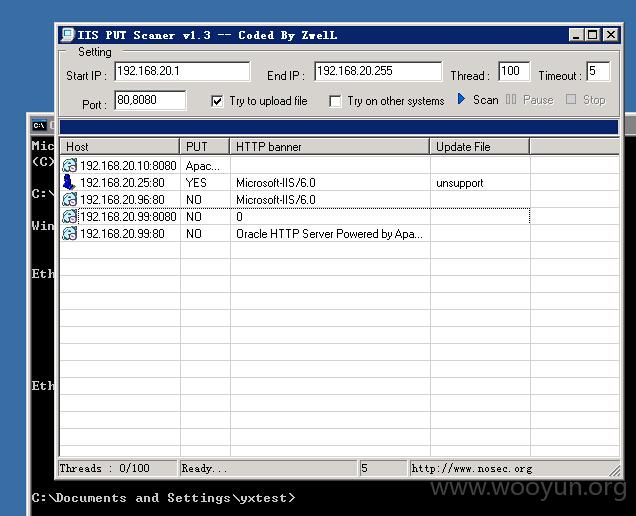Viewport: 636px width, 516px height.
Task: Click the command prompt line 'C:\Documents and Settings\yxtest>'
Action: coord(163,498)
